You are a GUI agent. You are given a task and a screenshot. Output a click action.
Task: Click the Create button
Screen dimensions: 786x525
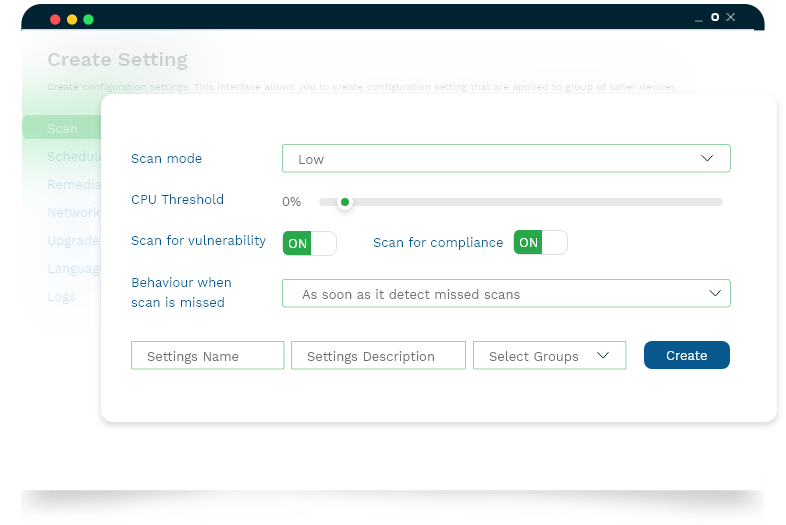(687, 355)
